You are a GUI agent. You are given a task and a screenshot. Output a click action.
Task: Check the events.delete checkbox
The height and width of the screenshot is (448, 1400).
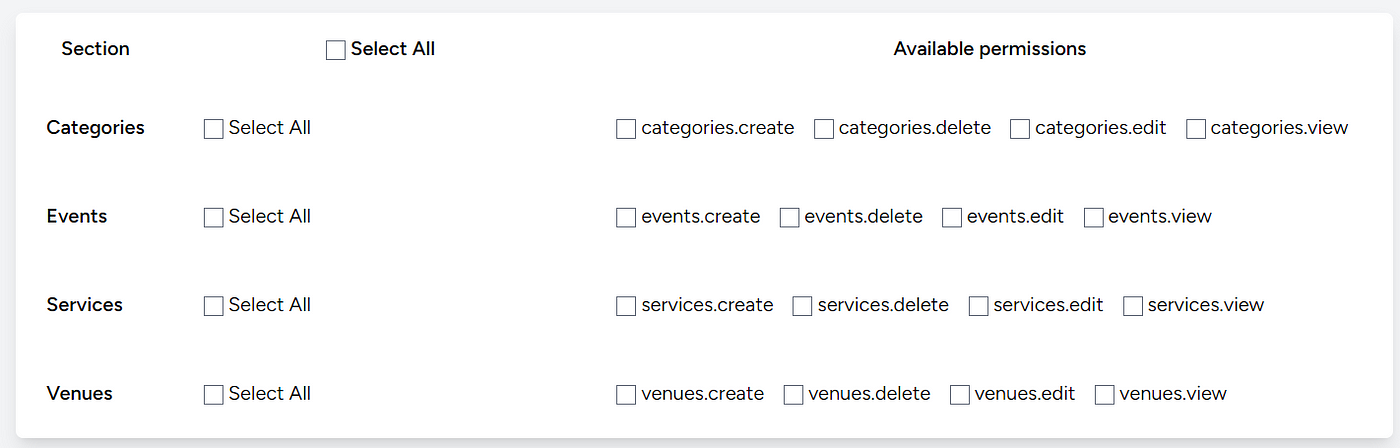[789, 218]
